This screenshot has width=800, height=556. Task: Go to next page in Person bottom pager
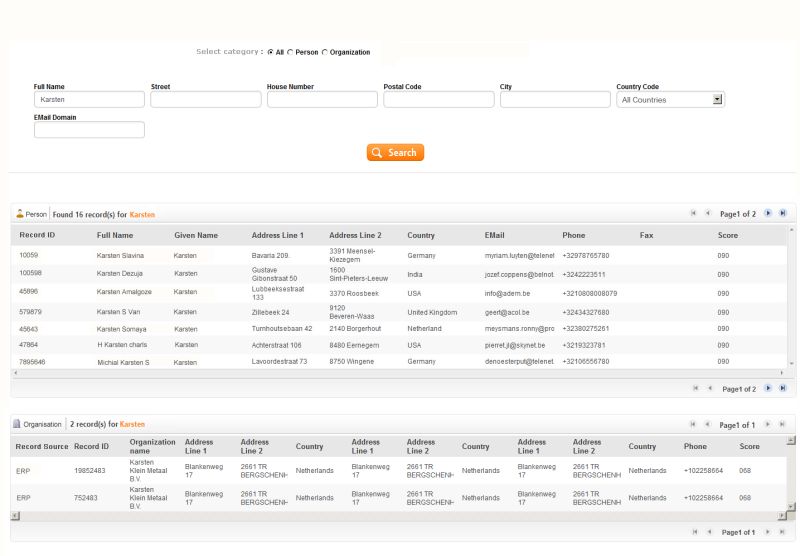pyautogui.click(x=768, y=388)
